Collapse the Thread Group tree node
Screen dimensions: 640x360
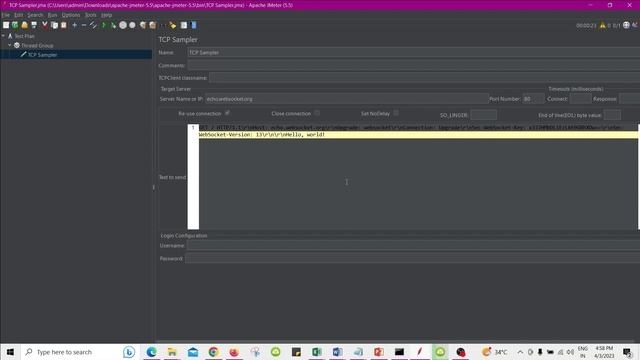[x=10, y=45]
